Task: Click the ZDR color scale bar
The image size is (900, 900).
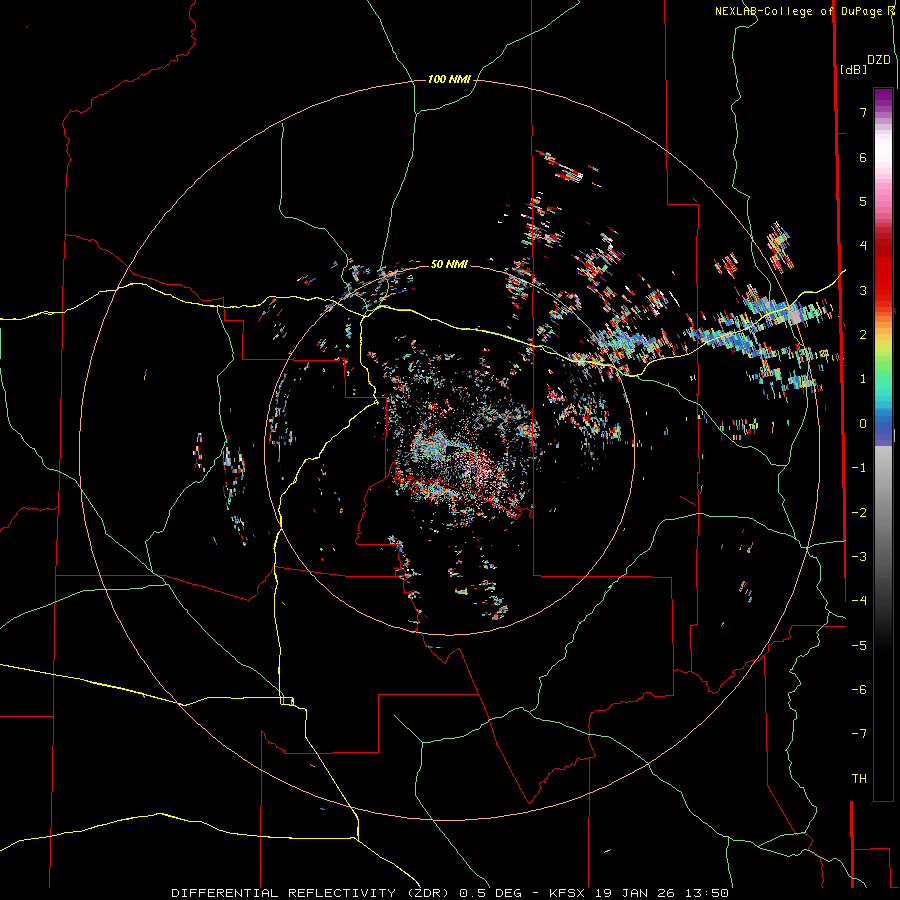Action: point(883,445)
